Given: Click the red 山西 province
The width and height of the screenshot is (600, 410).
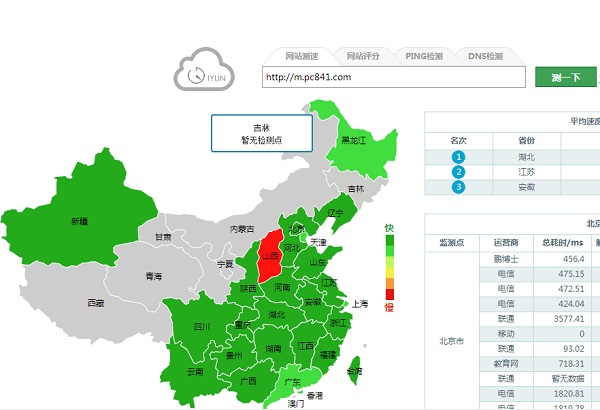Looking at the screenshot, I should click(x=270, y=255).
